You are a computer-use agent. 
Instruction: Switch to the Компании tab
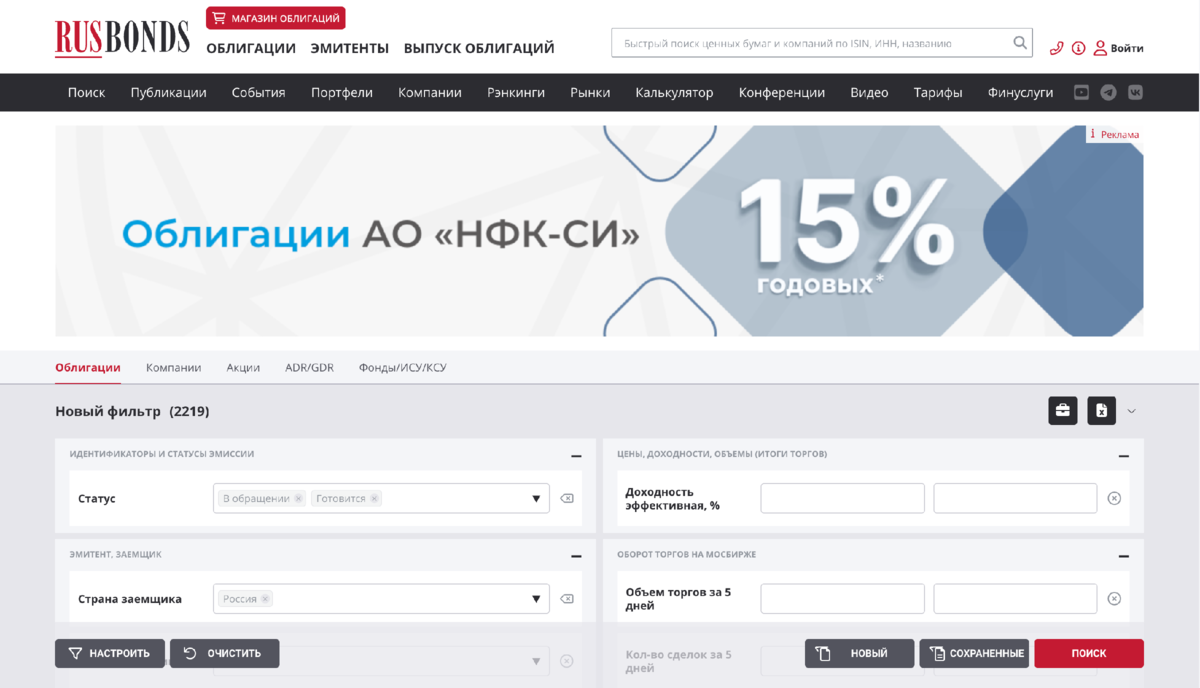coord(173,367)
